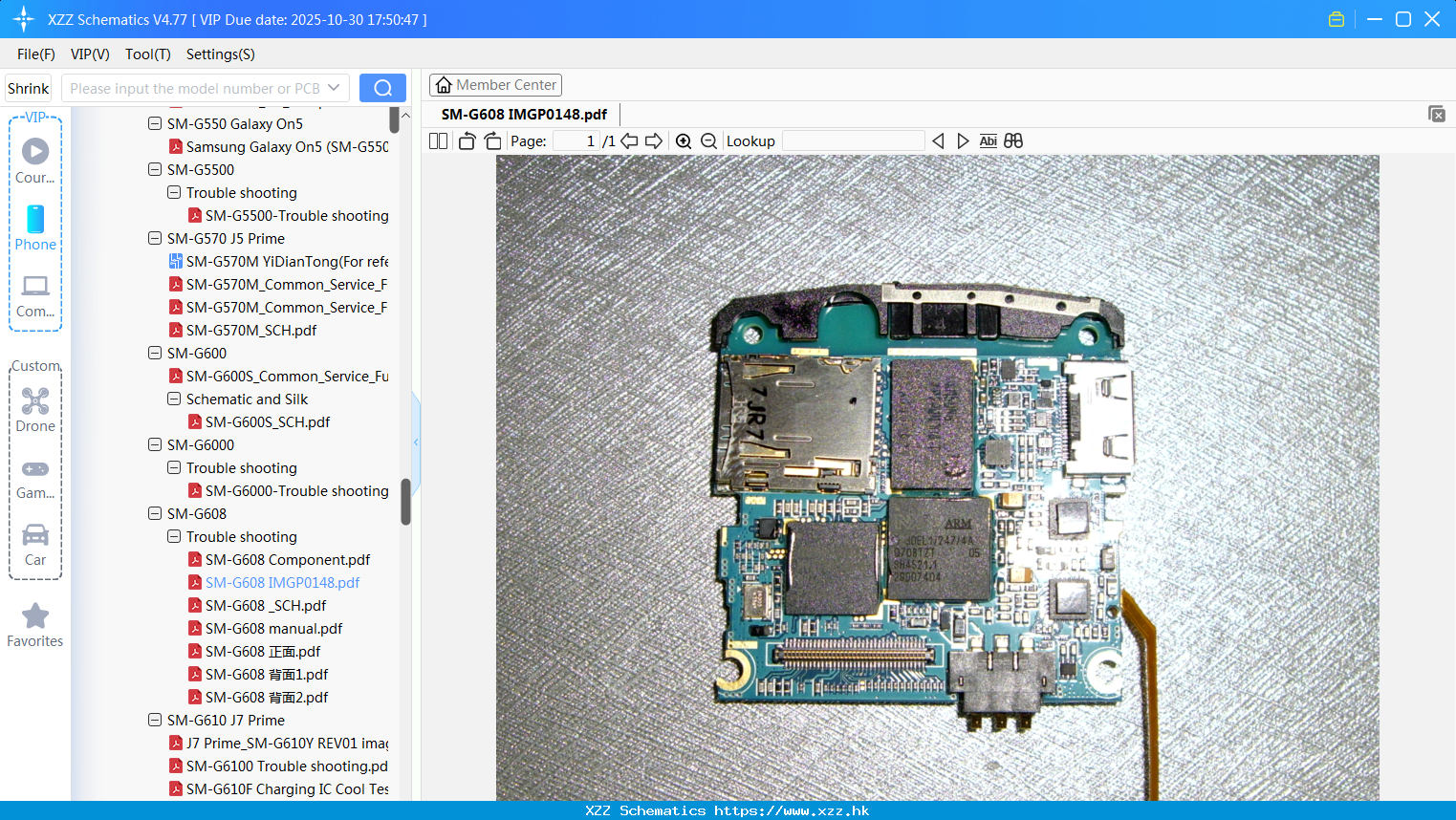The width and height of the screenshot is (1456, 820).
Task: Click the blue search button
Action: pos(382,88)
